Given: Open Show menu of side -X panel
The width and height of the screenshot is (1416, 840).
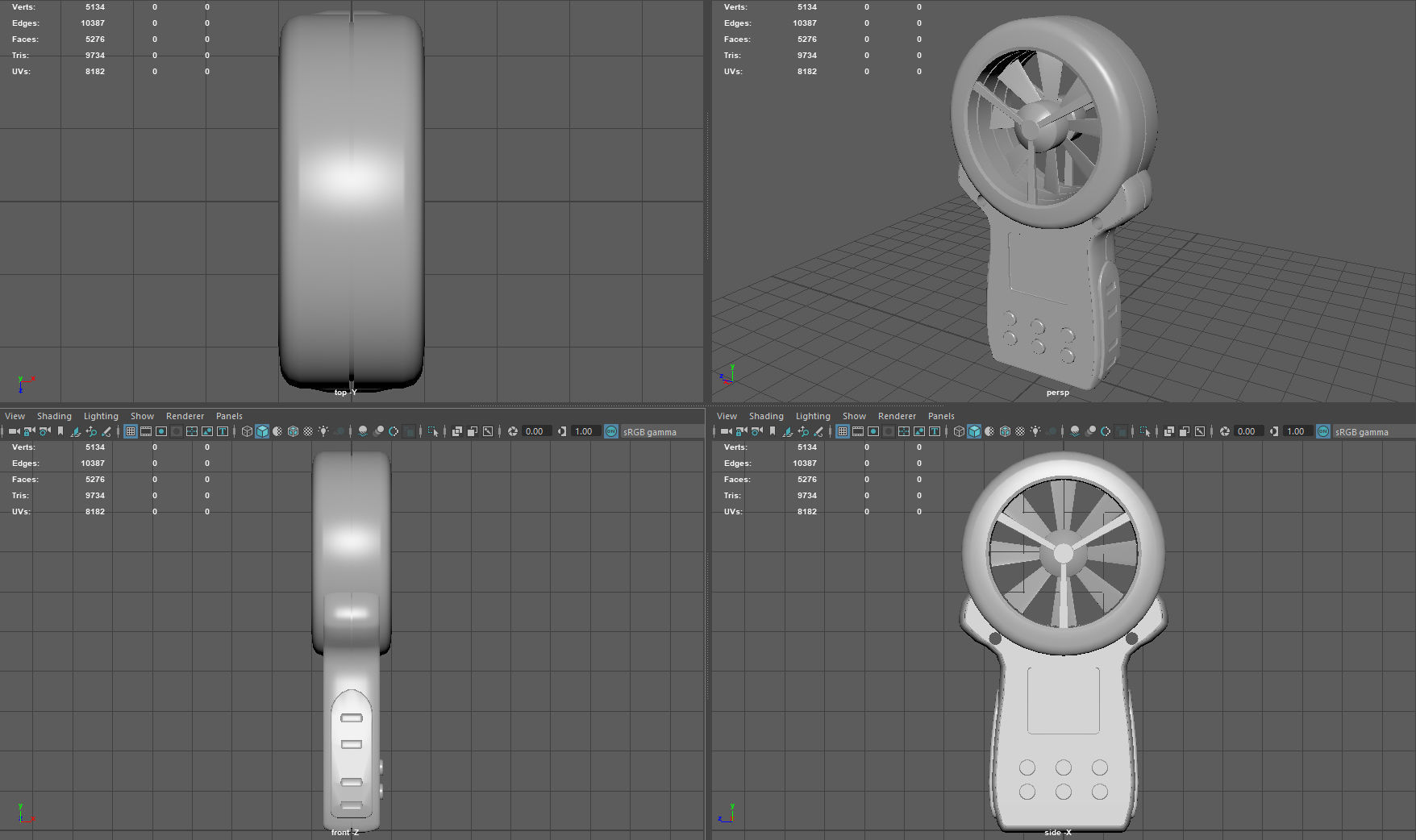Looking at the screenshot, I should 854,416.
